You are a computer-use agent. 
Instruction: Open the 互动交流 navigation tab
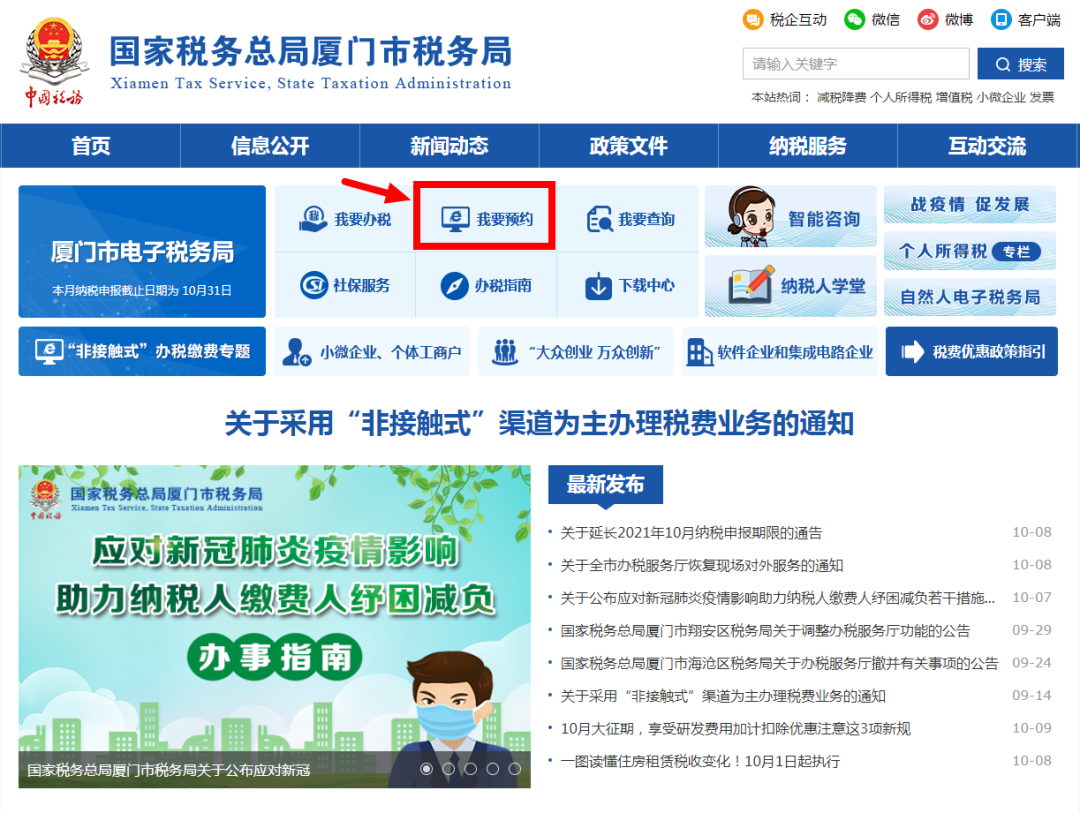987,145
